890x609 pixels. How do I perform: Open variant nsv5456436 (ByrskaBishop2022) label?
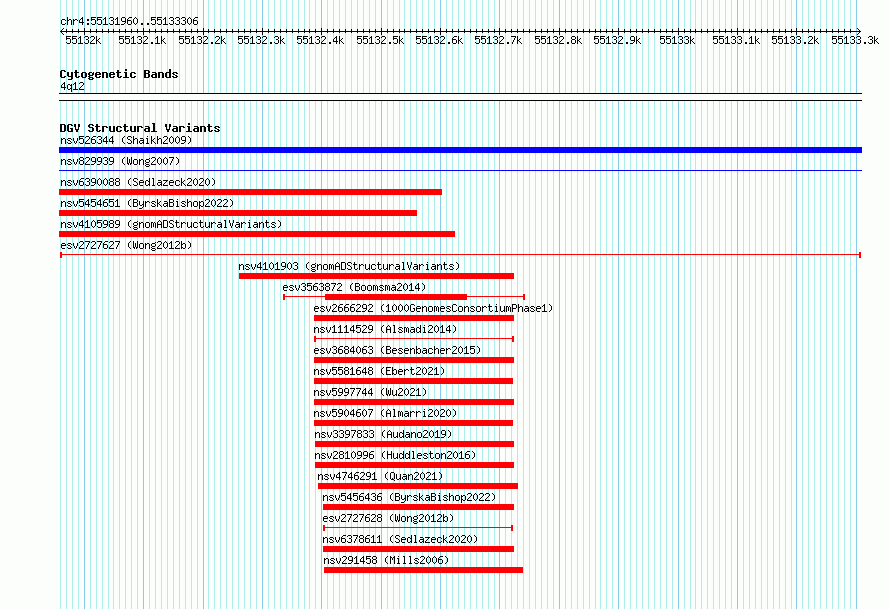pos(409,497)
